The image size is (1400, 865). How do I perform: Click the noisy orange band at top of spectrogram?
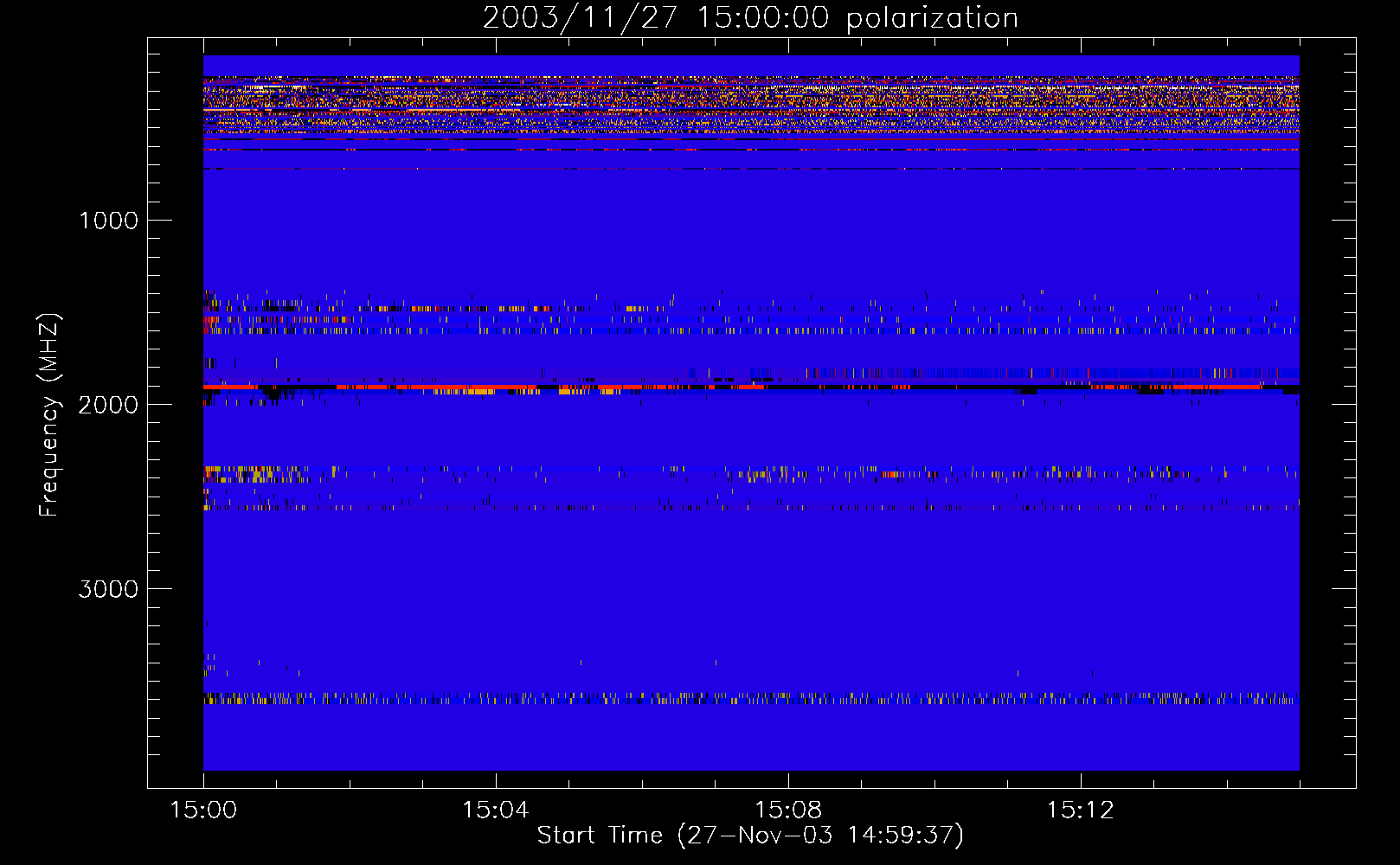[751, 106]
